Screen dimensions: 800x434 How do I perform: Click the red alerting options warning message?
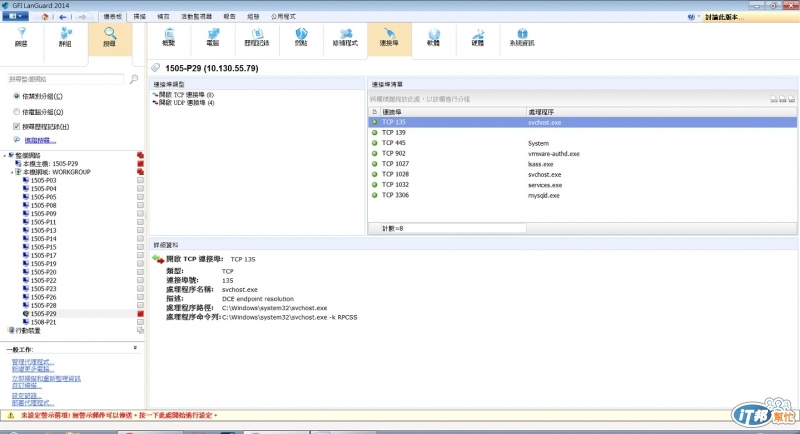[119, 415]
